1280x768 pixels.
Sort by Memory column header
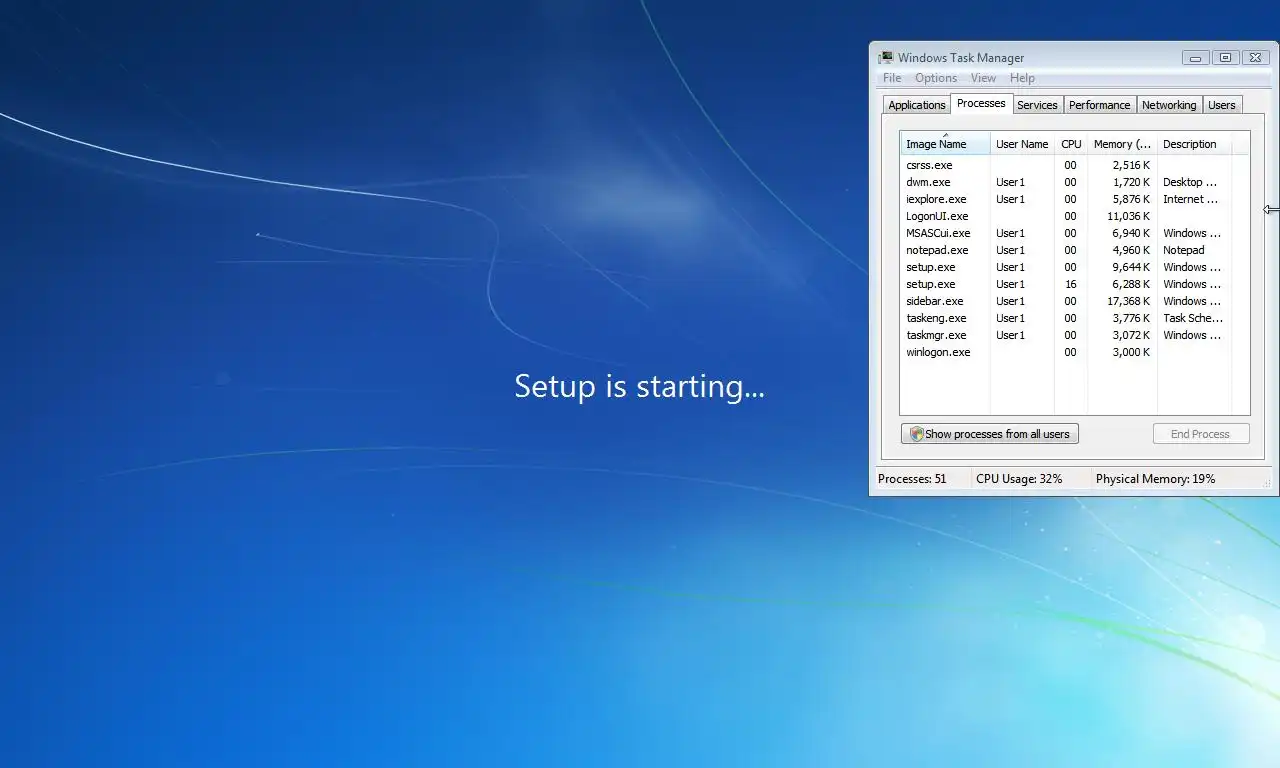[1122, 144]
